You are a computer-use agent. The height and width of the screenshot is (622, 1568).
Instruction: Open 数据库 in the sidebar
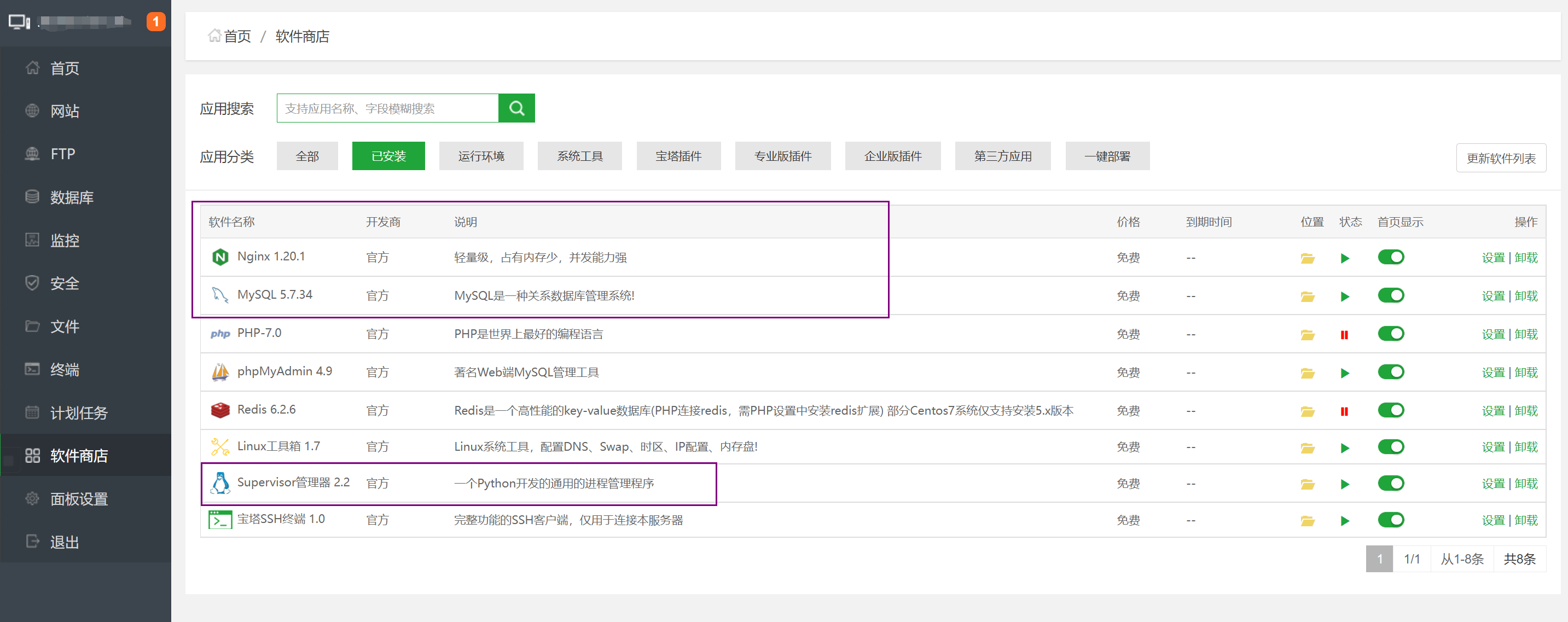click(x=71, y=197)
